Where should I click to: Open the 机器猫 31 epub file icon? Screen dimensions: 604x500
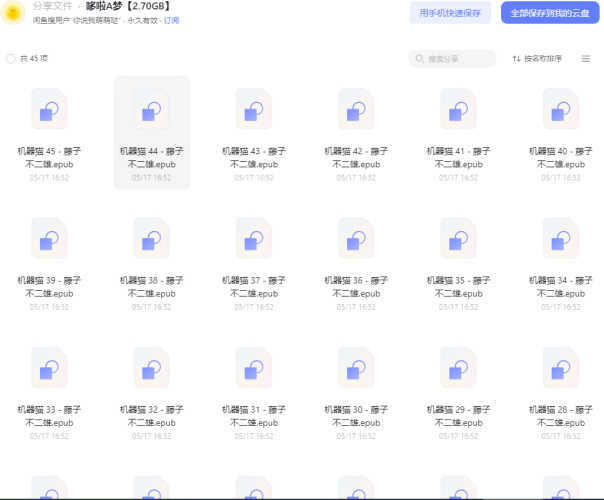(254, 367)
